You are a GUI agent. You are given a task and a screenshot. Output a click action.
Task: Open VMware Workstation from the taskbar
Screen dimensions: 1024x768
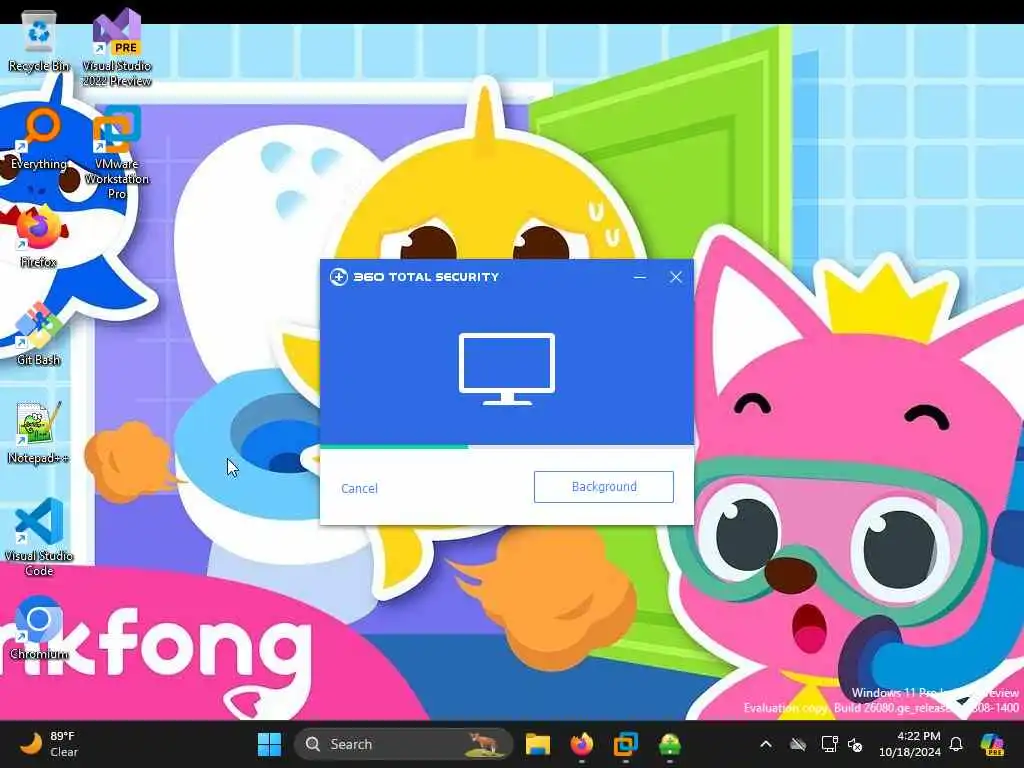tap(626, 744)
